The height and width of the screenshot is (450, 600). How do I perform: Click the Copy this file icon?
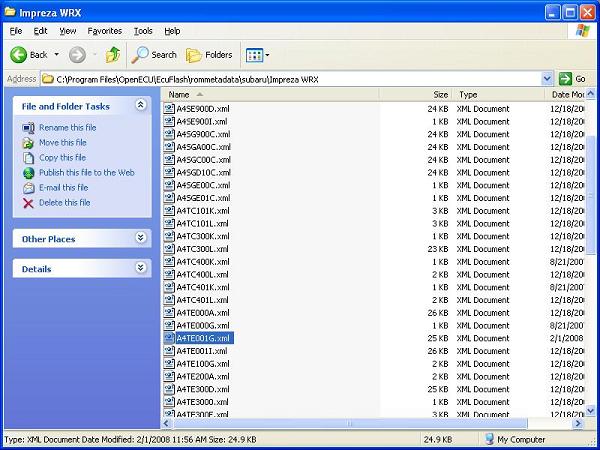pyautogui.click(x=28, y=158)
